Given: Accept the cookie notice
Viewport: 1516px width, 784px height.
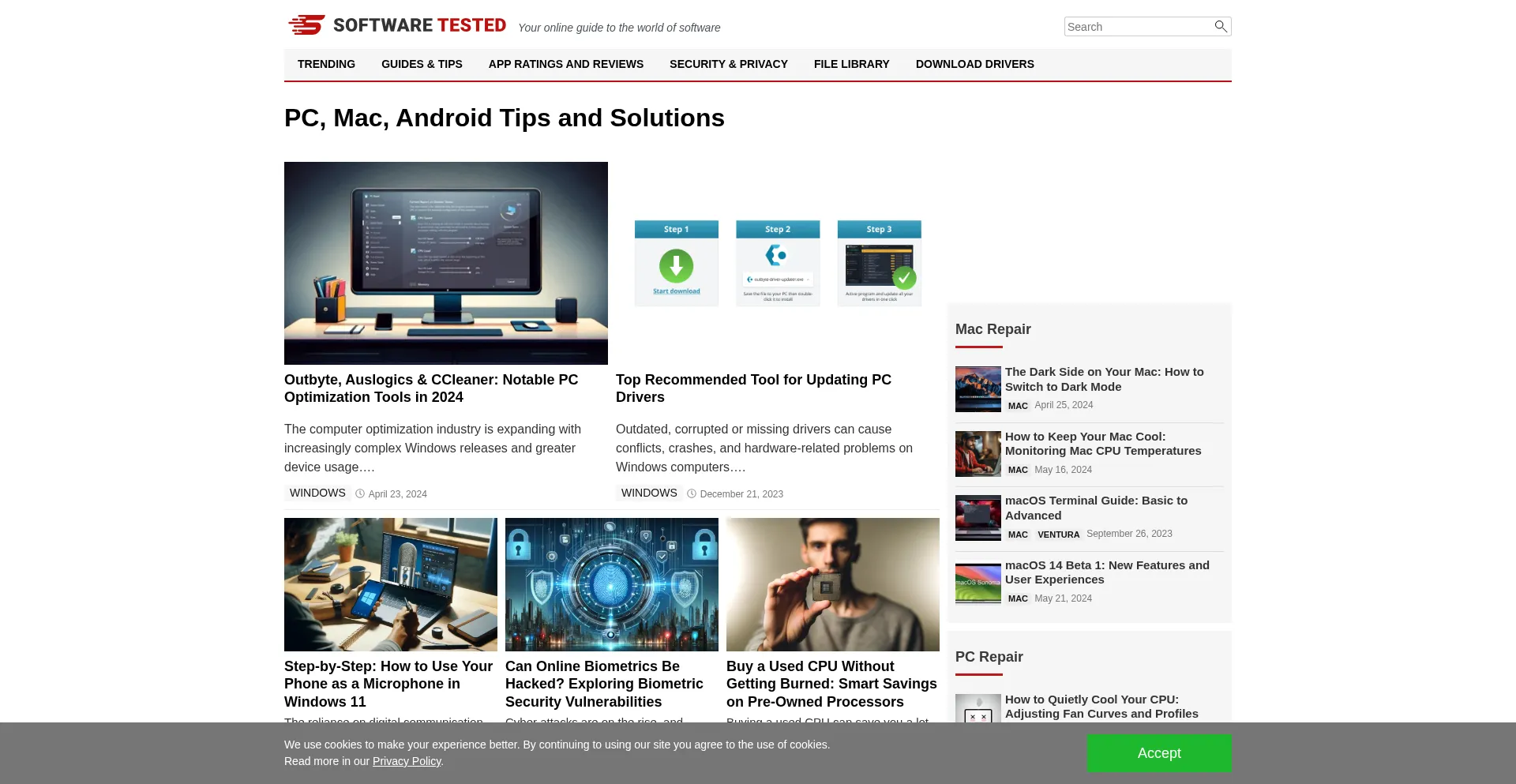Looking at the screenshot, I should [1159, 753].
